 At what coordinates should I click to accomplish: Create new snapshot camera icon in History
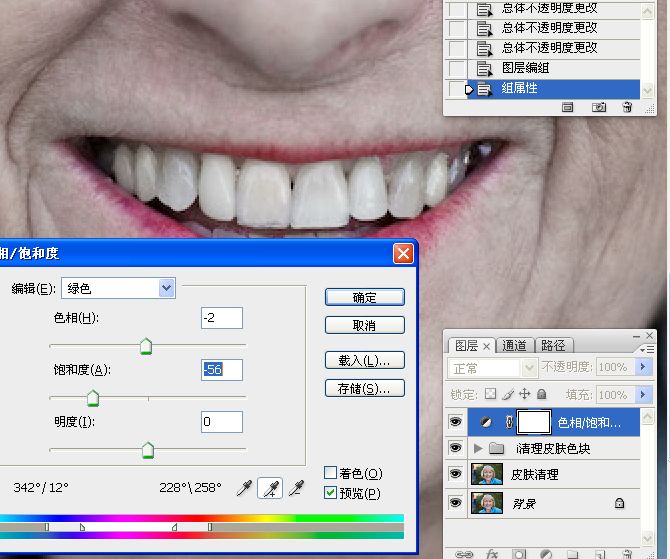coord(599,107)
